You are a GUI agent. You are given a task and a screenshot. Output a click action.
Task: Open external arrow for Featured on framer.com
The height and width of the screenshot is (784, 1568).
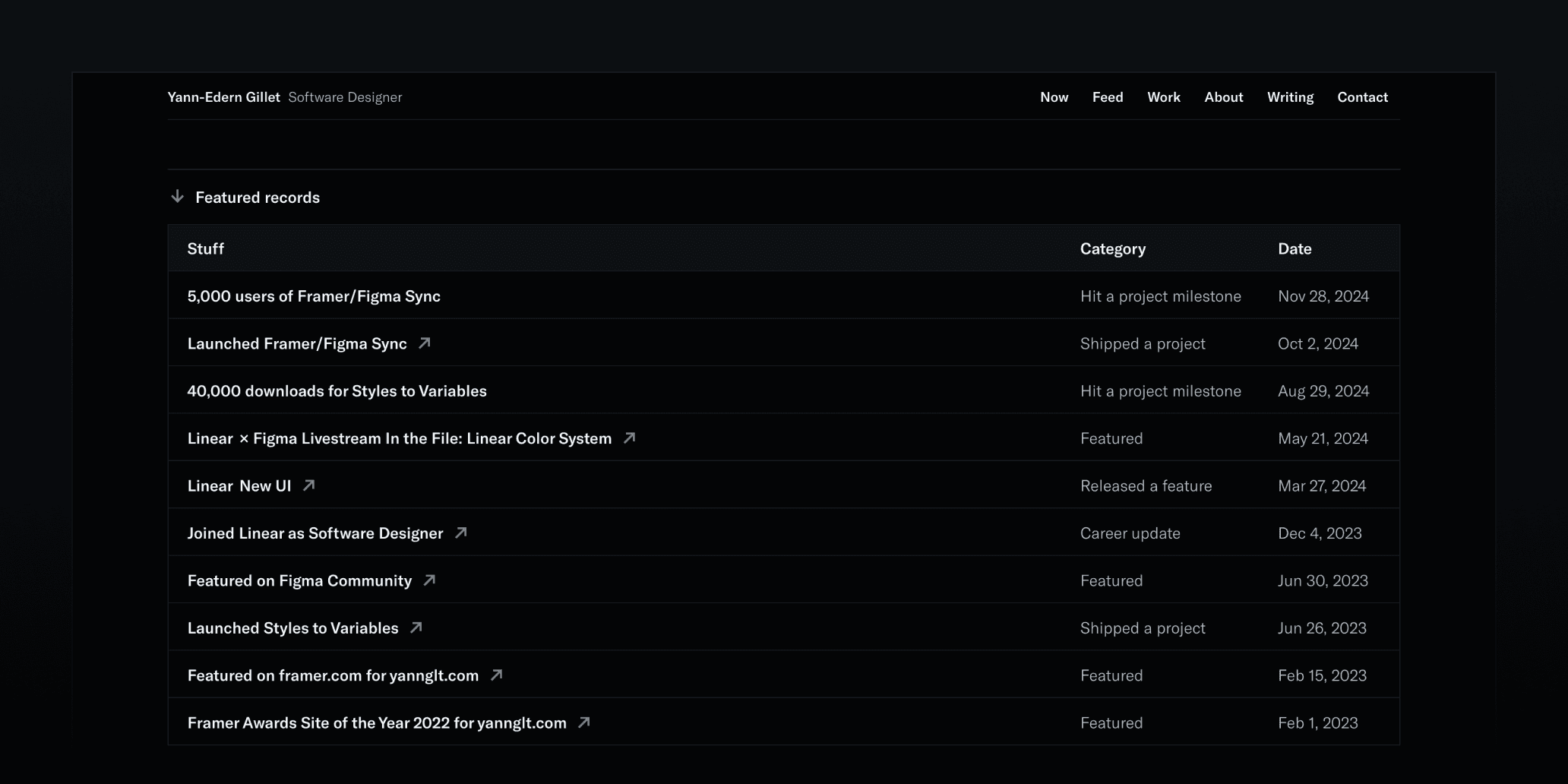(x=496, y=675)
